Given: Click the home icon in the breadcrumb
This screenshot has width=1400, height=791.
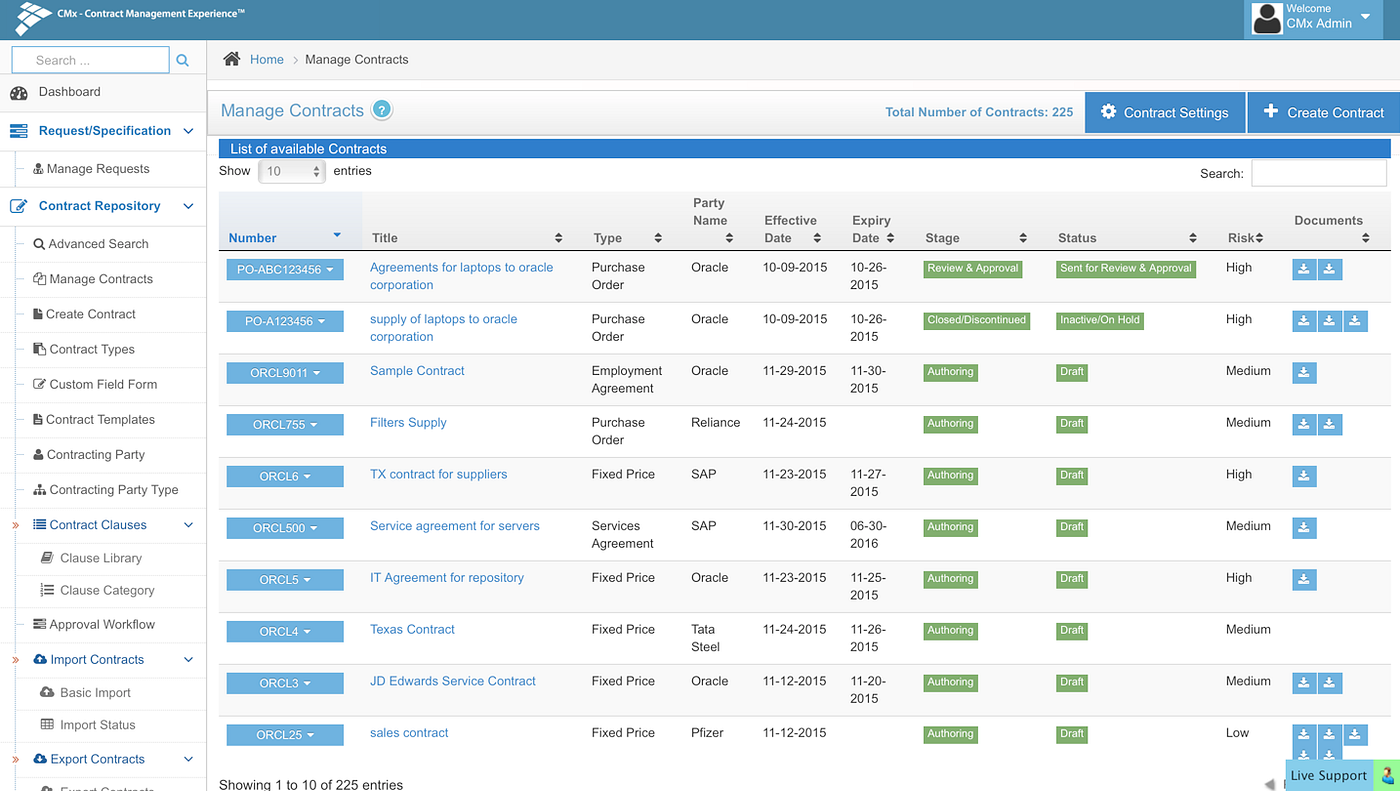Looking at the screenshot, I should click(234, 59).
